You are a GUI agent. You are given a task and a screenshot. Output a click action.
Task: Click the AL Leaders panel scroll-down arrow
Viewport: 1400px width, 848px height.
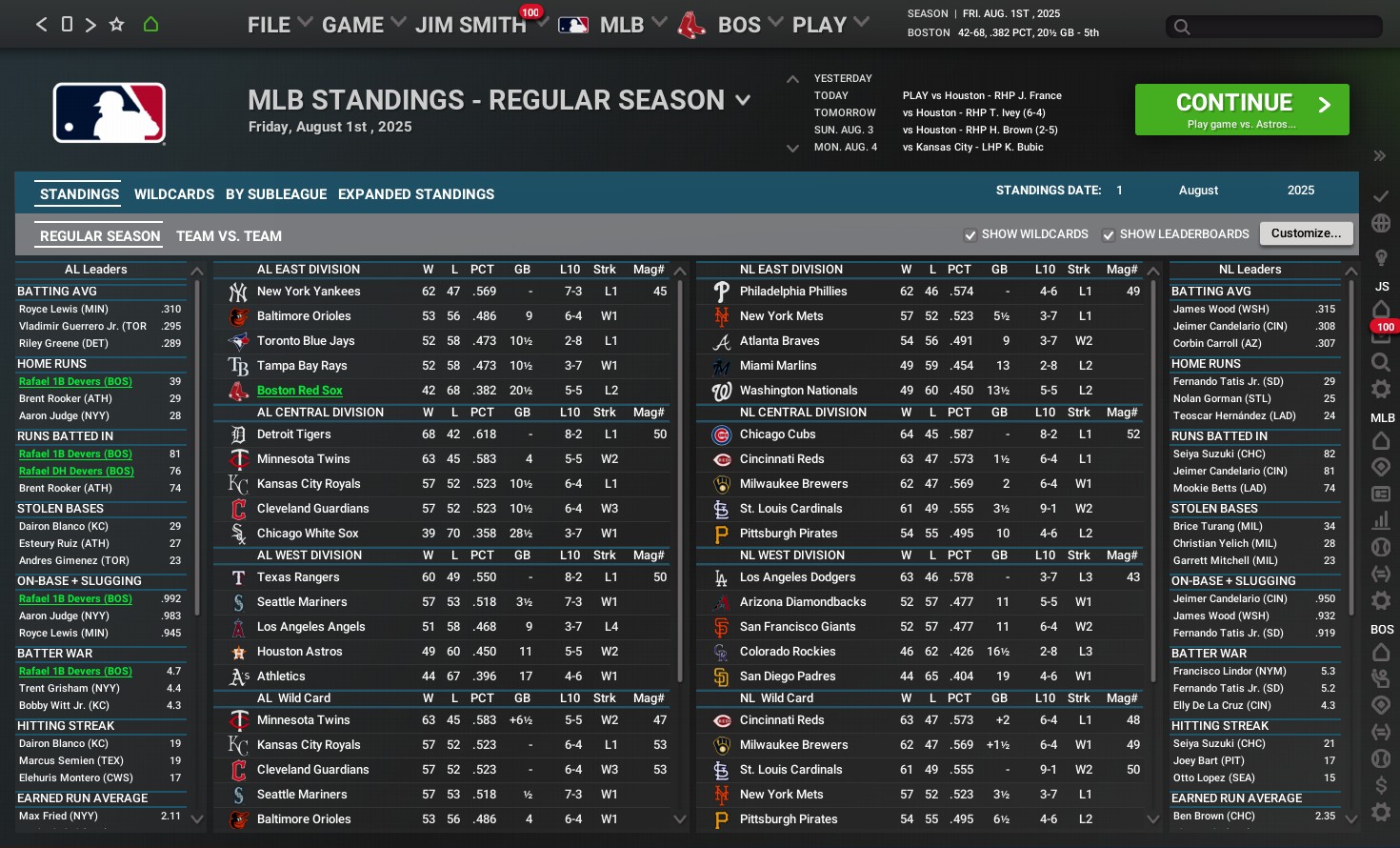[197, 818]
